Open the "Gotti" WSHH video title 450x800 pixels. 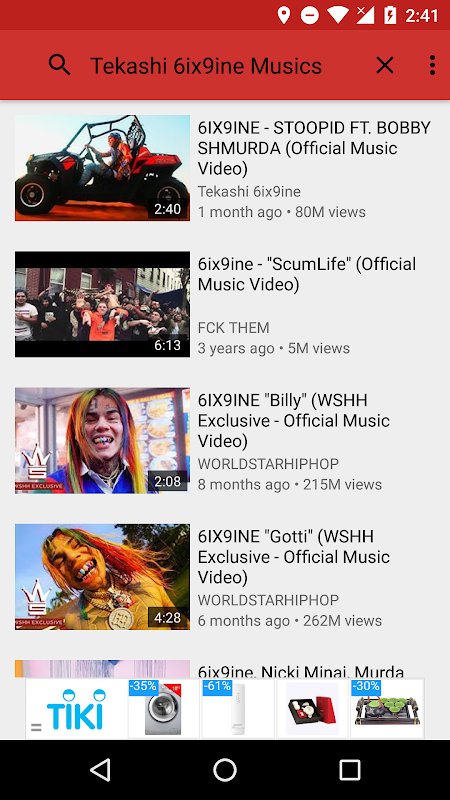294,557
